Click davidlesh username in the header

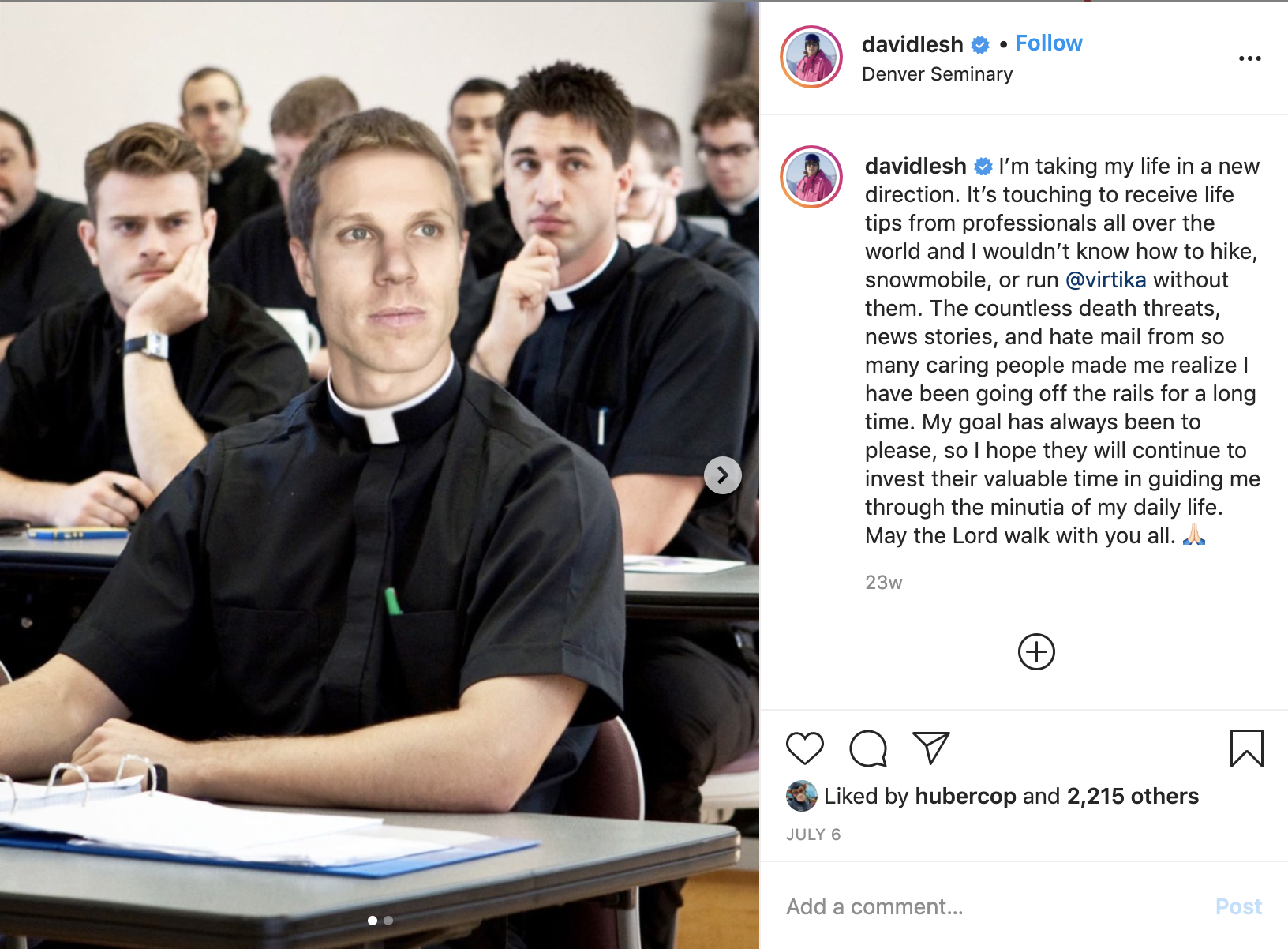pyautogui.click(x=912, y=44)
